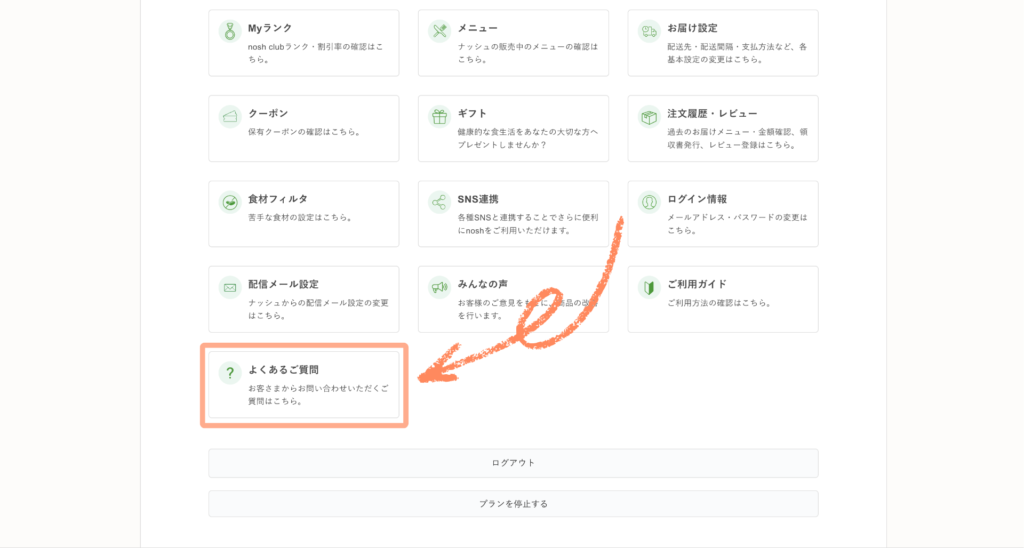This screenshot has width=1024, height=548.
Task: Open the 注文履歴・レビュー heading link
Action: 712,114
